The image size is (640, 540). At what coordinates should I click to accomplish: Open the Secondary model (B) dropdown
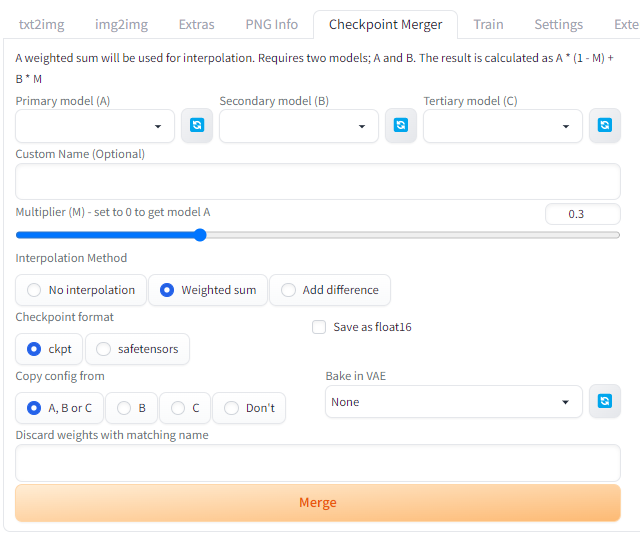pos(299,126)
